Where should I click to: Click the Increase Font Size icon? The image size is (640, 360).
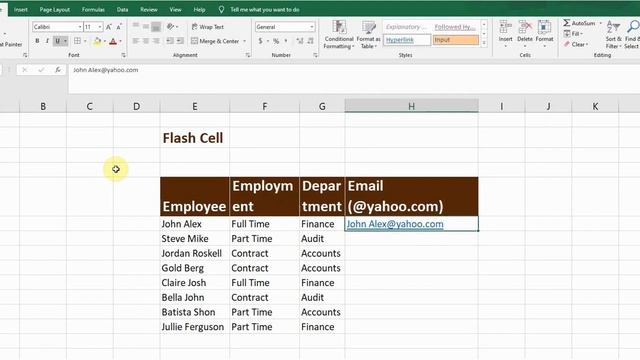pos(109,27)
